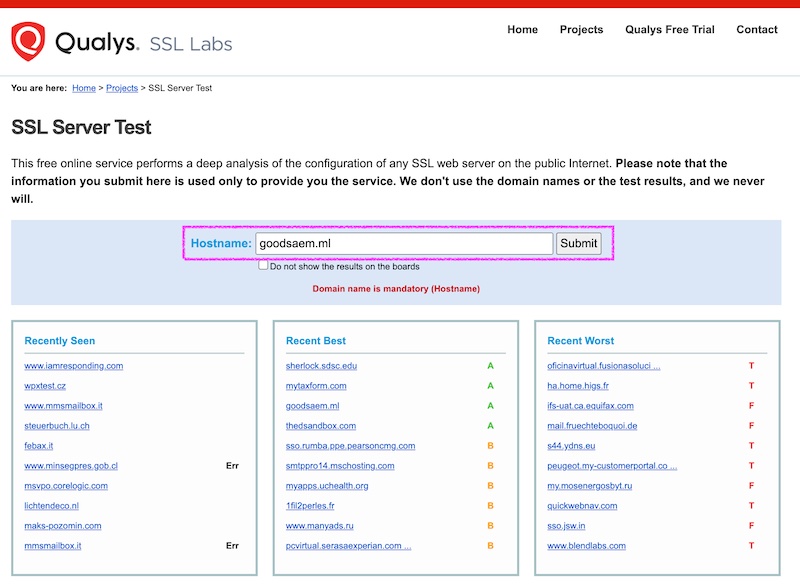Open lichtendeco.nl result
800x588 pixels.
tap(52, 506)
